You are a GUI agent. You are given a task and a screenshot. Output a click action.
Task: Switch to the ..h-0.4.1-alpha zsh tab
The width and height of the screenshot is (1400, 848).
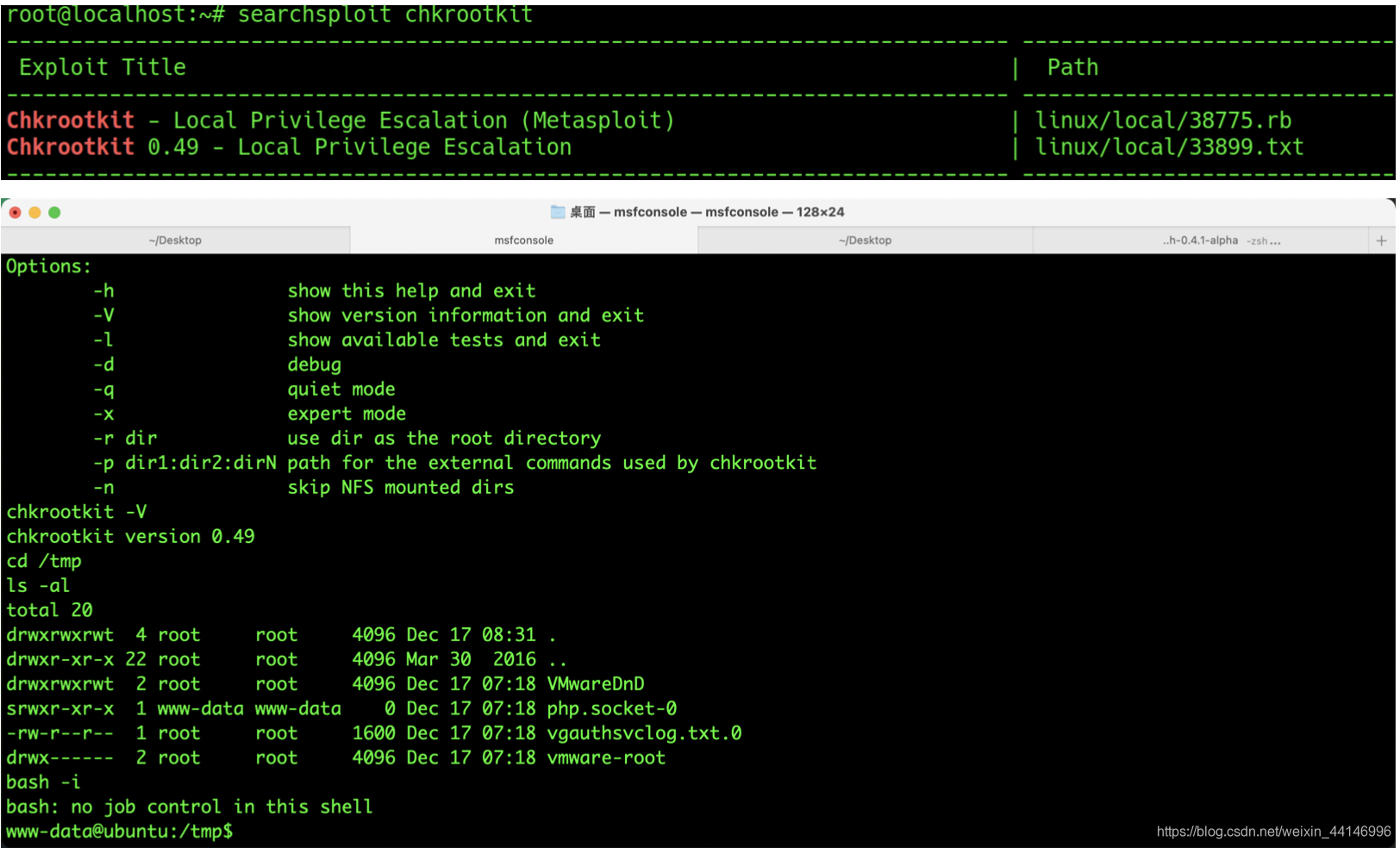1200,240
